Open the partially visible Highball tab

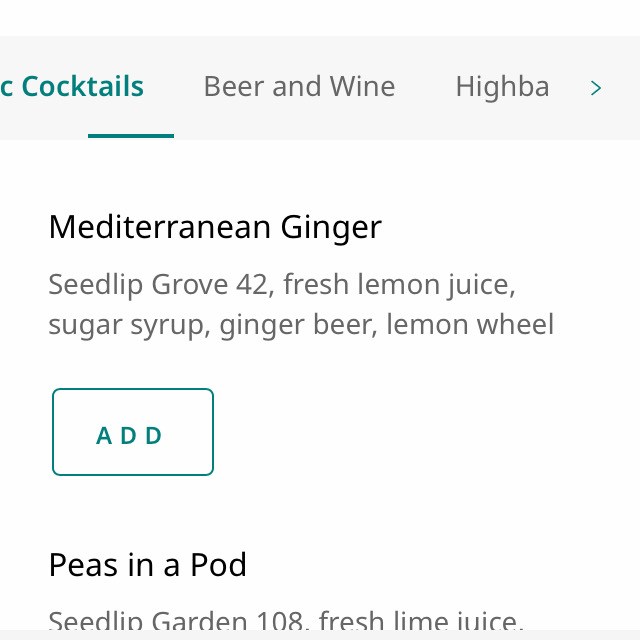tap(502, 87)
